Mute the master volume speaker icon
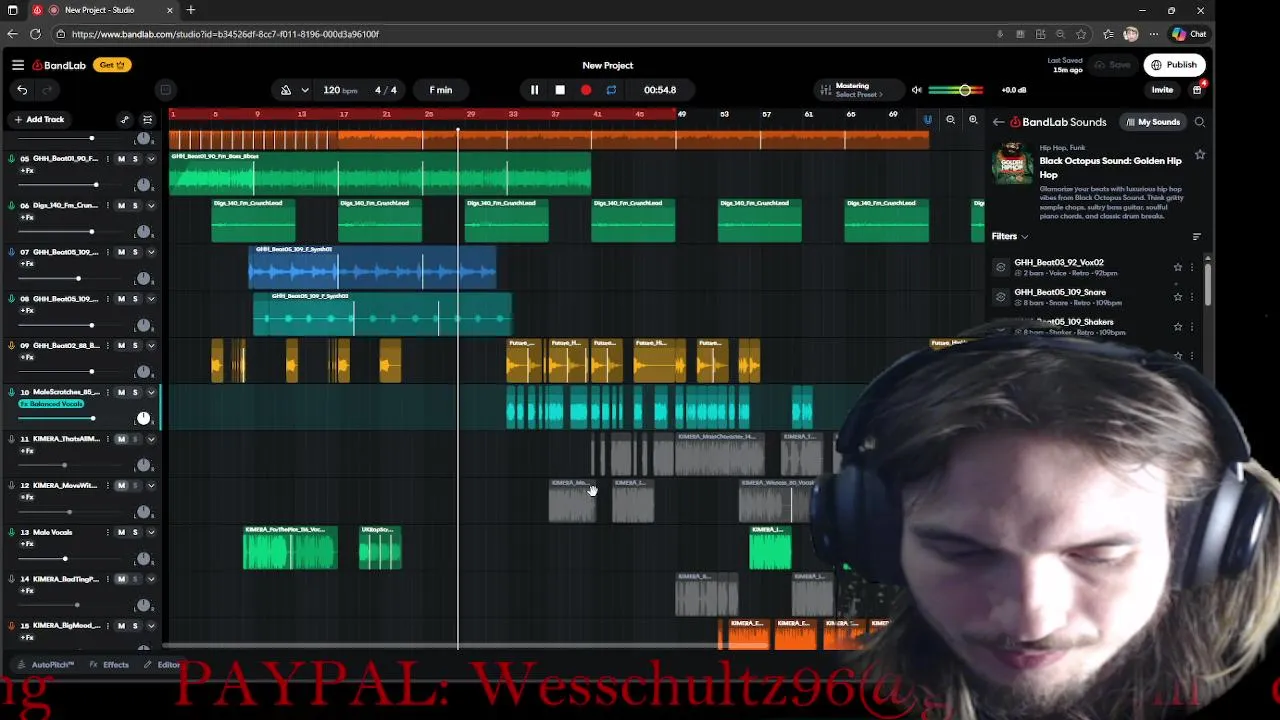1280x720 pixels. (x=916, y=90)
